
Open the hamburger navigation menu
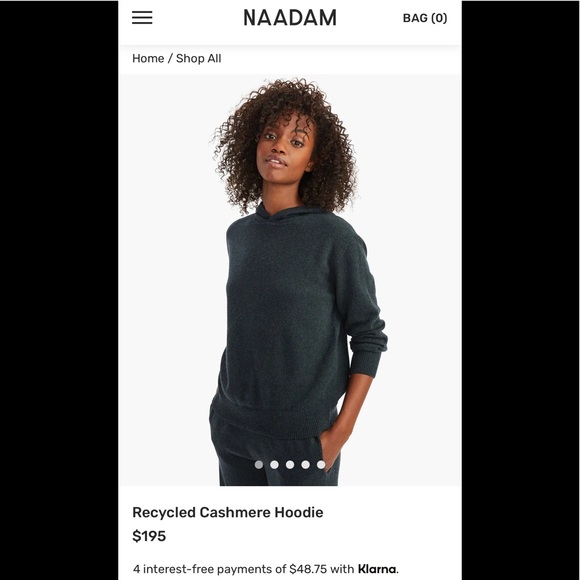(142, 18)
